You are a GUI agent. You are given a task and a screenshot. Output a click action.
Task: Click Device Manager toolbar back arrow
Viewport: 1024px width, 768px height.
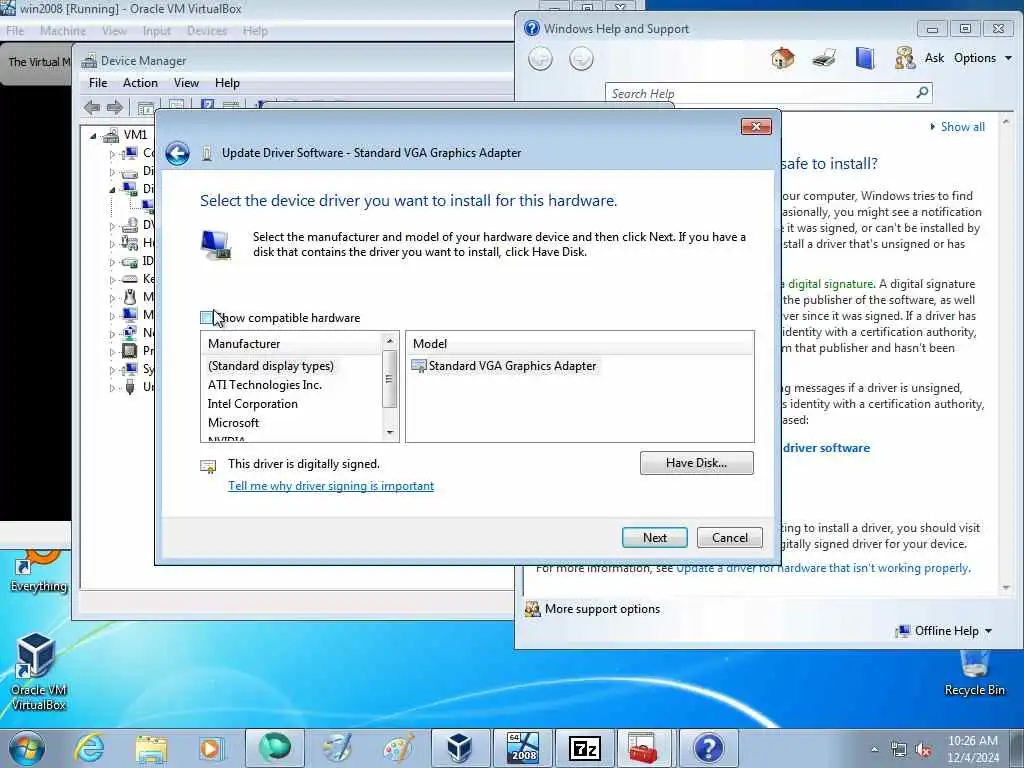point(92,108)
